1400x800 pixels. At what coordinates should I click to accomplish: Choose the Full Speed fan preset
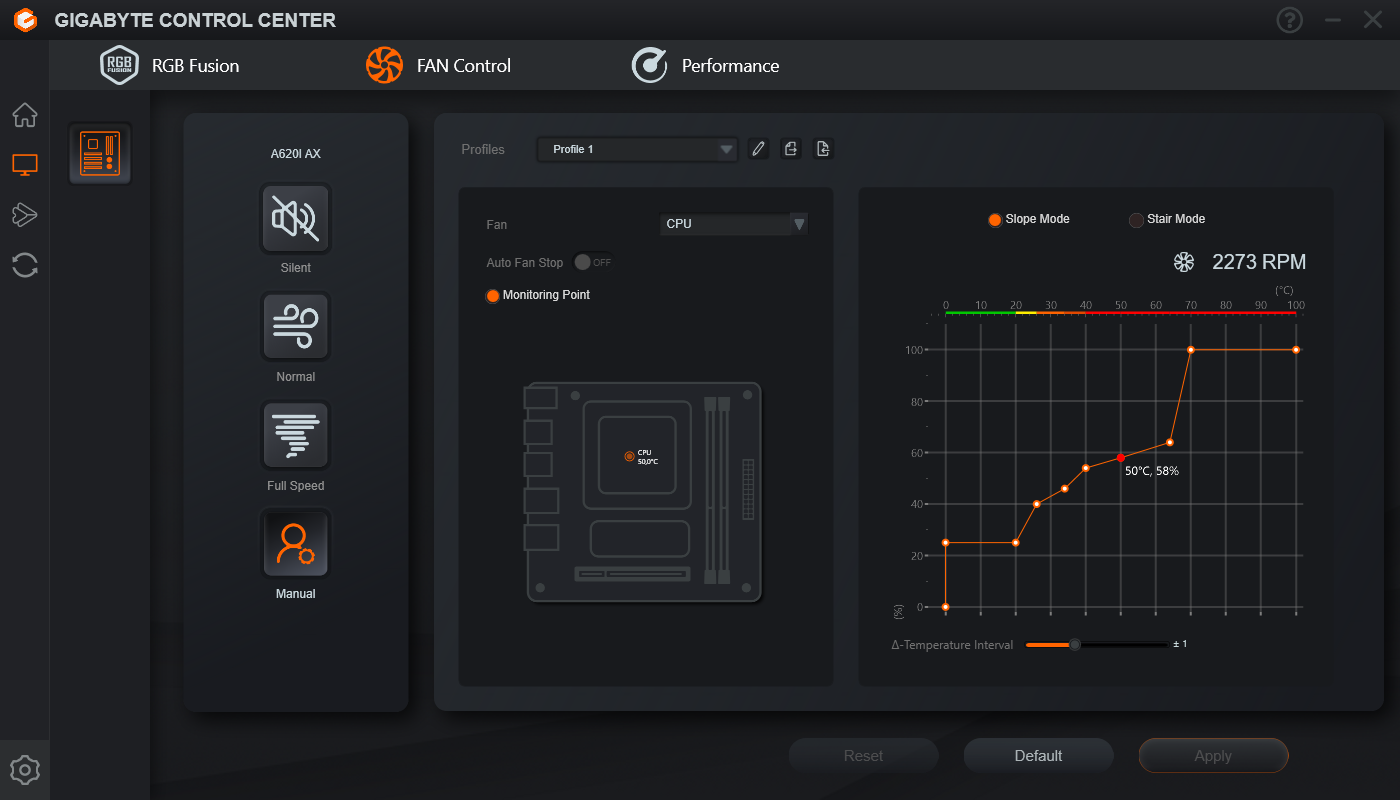(x=295, y=435)
